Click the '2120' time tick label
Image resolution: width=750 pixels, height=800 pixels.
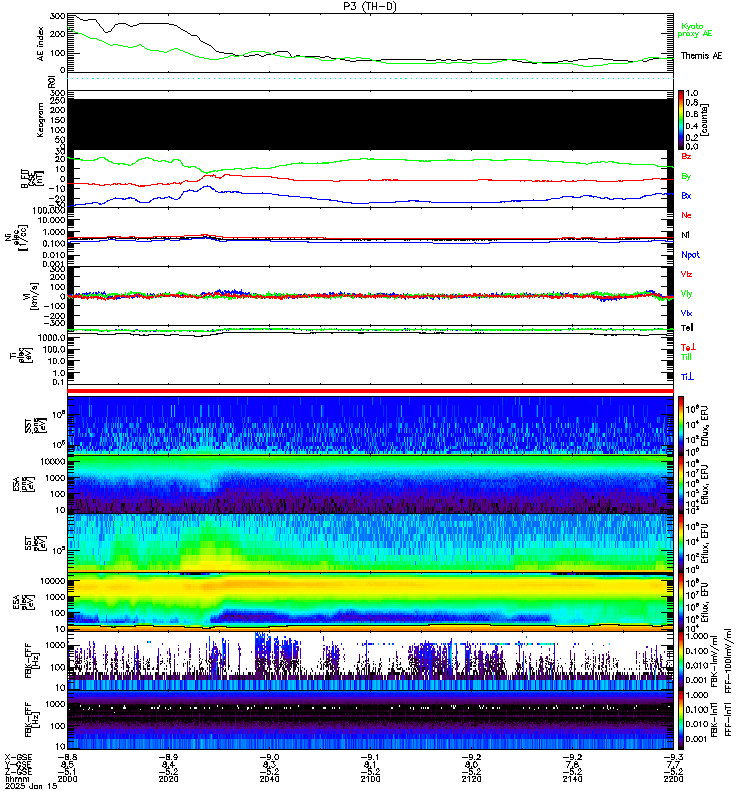click(x=471, y=779)
